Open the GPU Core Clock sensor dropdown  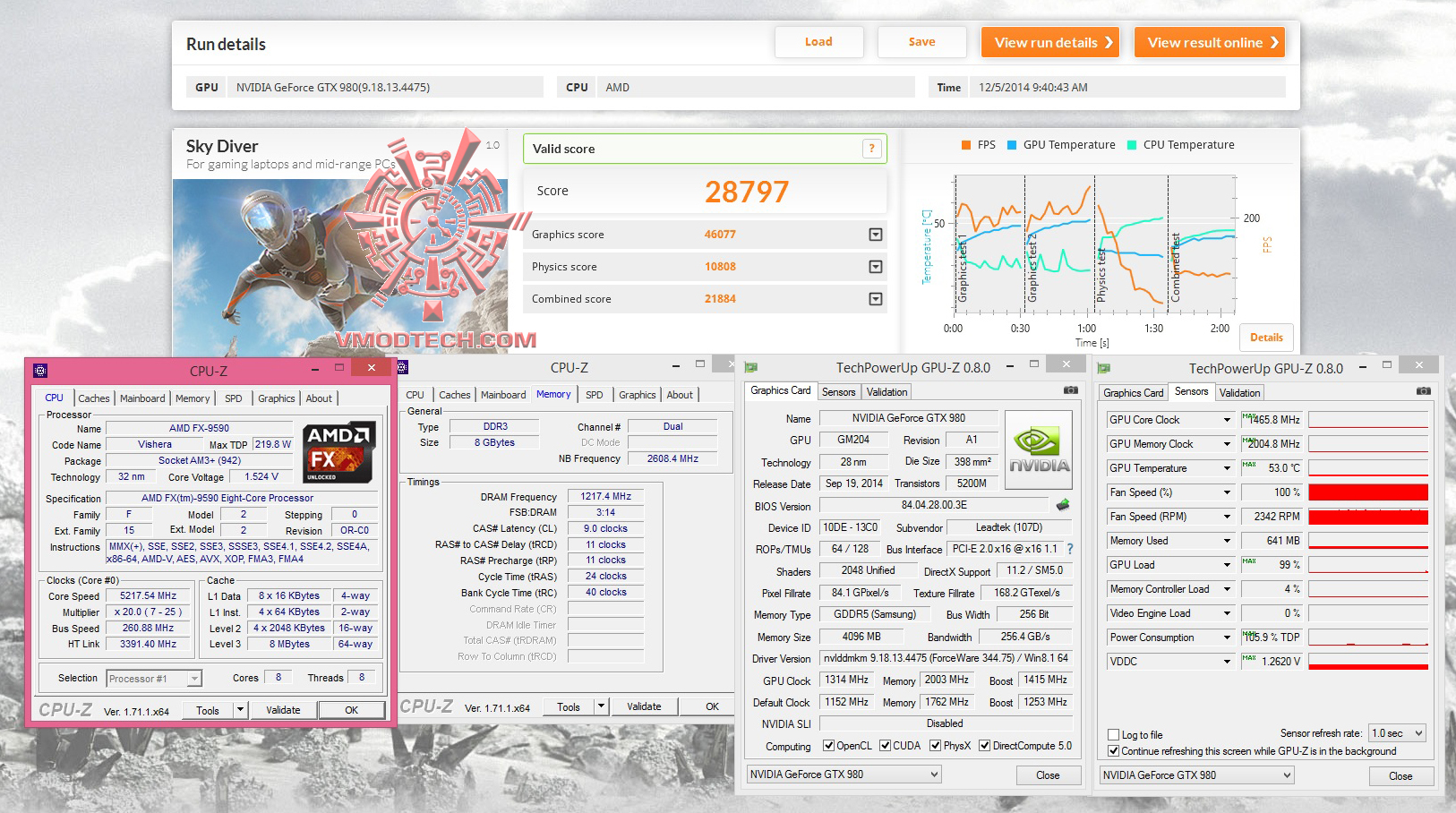(1227, 420)
